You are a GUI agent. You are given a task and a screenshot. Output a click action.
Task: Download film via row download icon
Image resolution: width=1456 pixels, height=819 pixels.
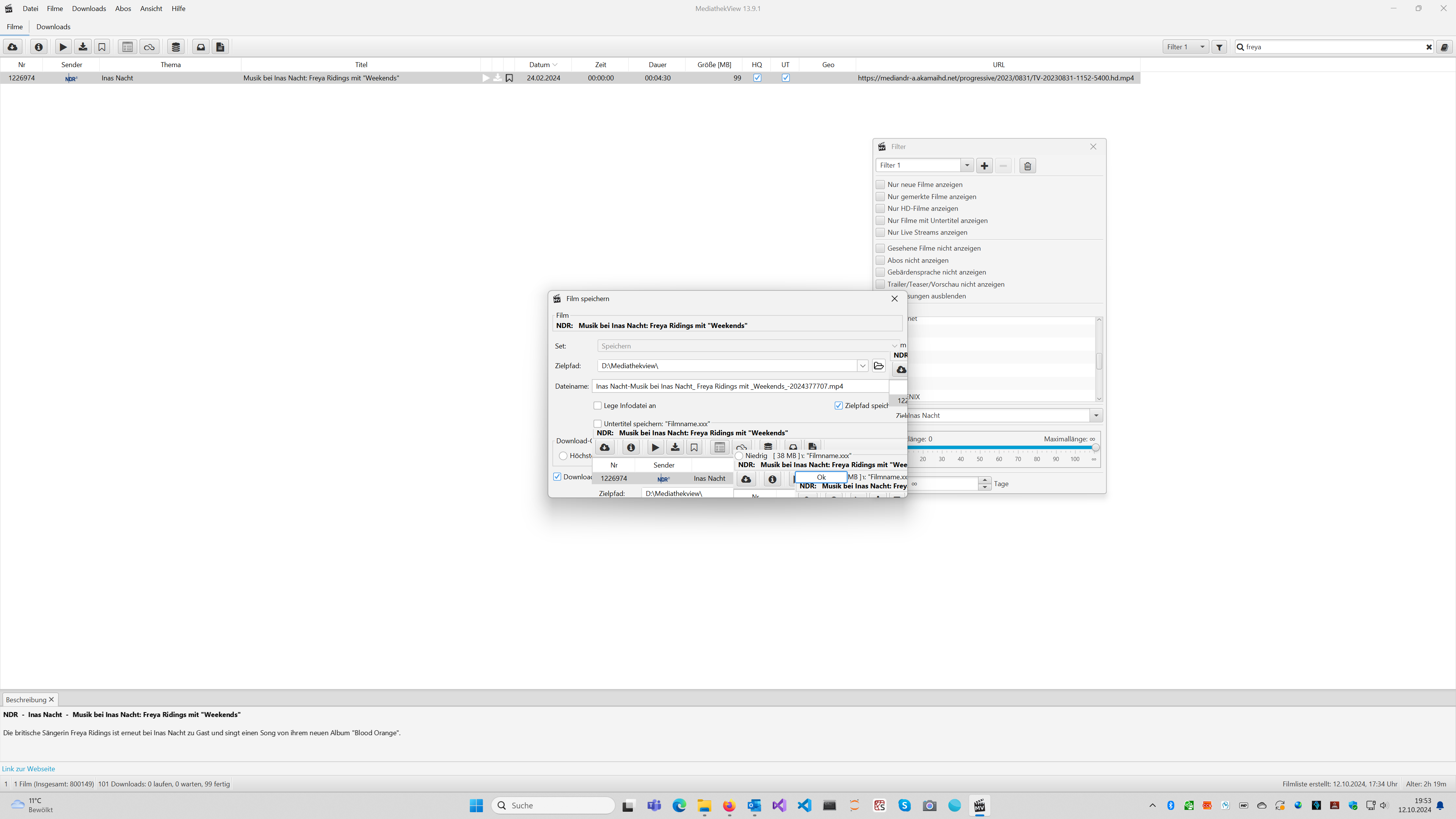497,78
